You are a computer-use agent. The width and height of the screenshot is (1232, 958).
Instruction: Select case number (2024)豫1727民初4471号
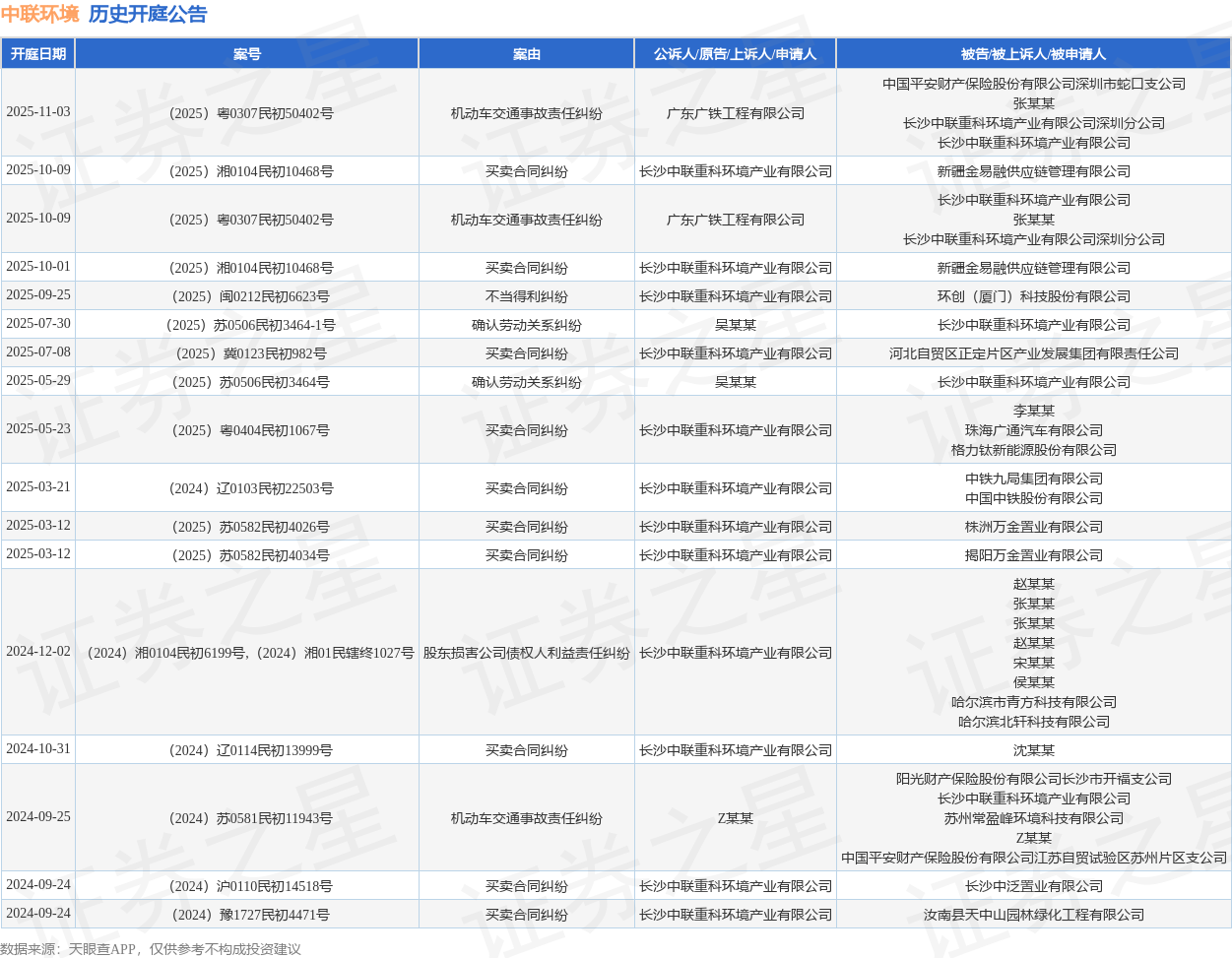click(x=247, y=915)
